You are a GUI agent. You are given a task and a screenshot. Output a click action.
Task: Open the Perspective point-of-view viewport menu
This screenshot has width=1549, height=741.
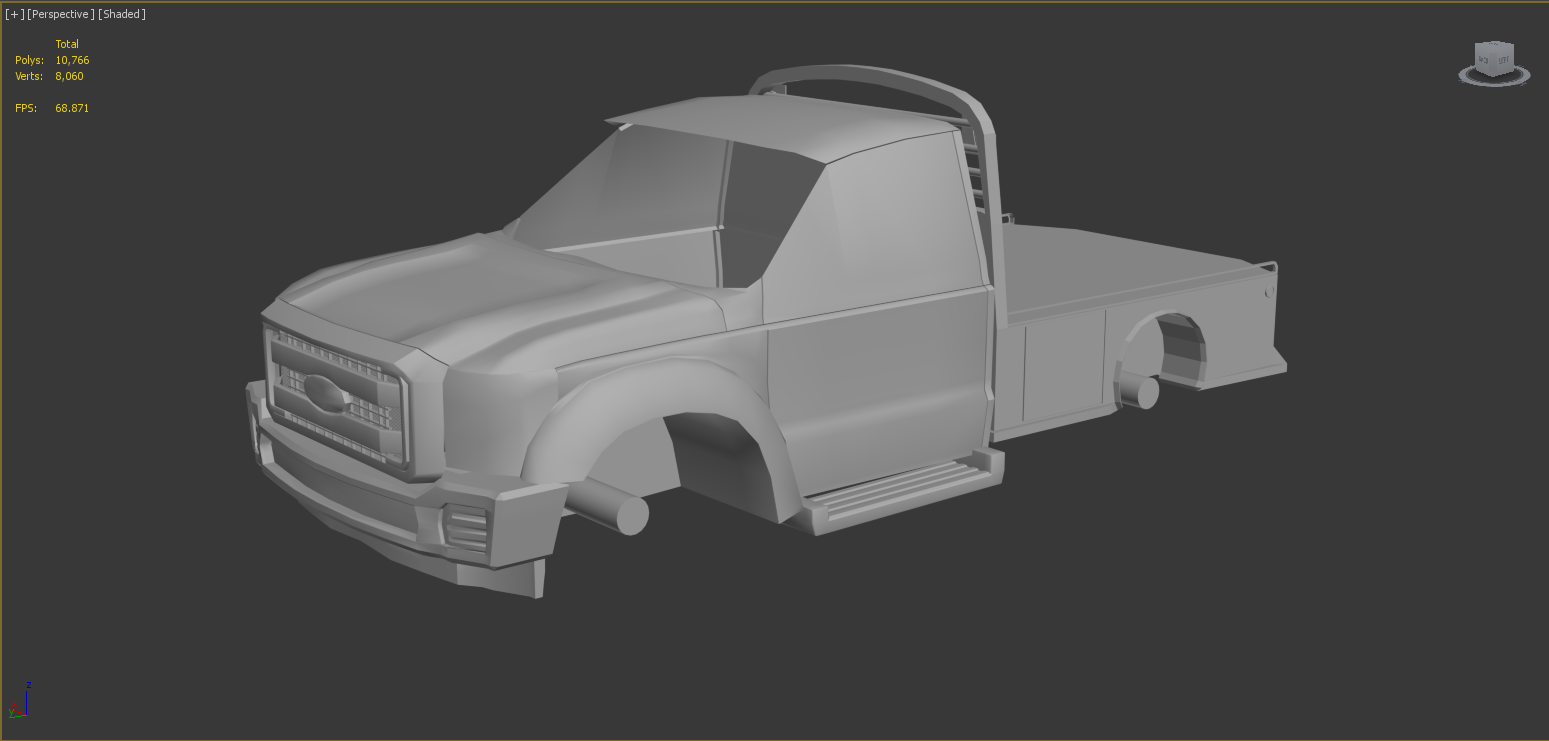pos(60,14)
